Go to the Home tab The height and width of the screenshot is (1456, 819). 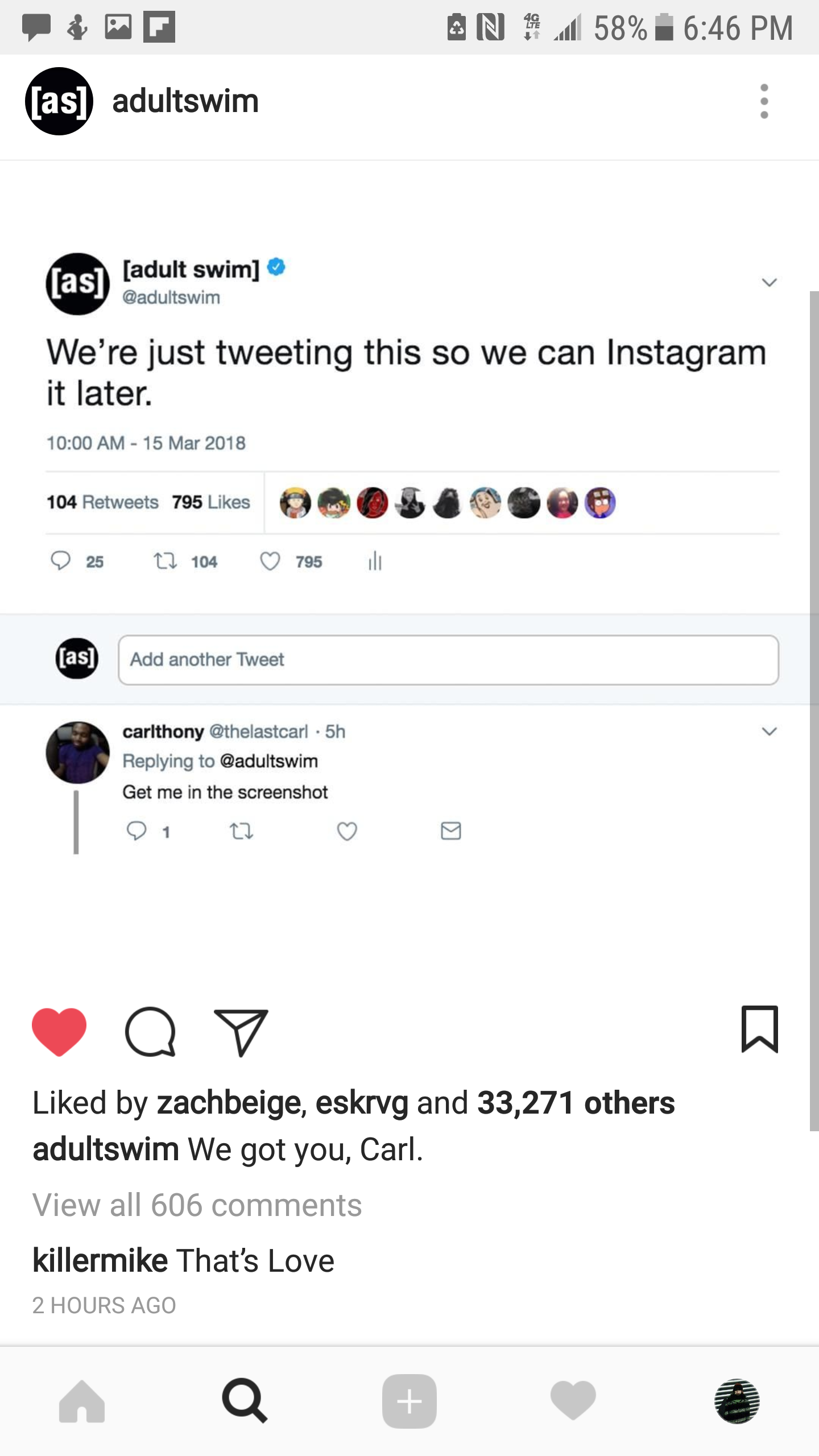[82, 1401]
